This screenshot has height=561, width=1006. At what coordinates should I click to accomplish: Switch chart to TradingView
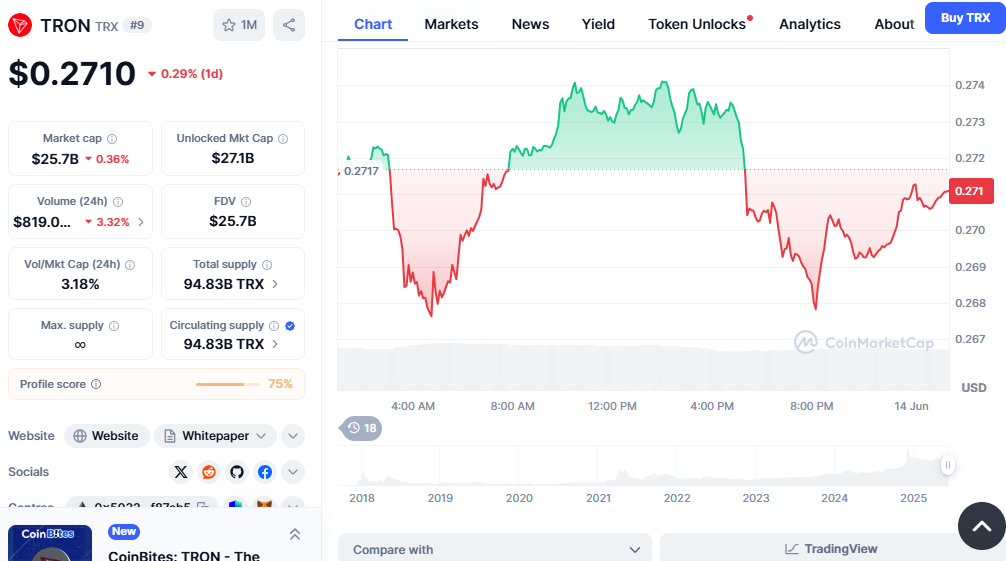(x=831, y=549)
